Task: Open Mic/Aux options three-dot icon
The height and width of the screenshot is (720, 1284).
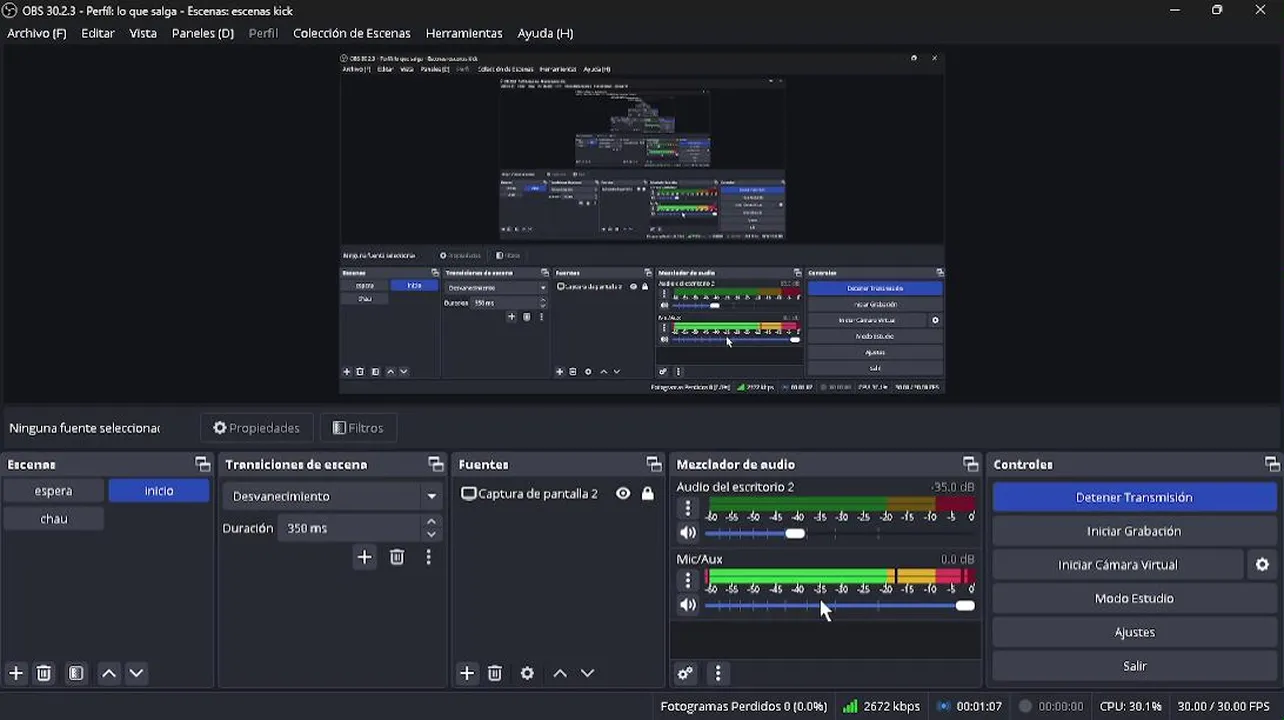Action: (x=688, y=580)
